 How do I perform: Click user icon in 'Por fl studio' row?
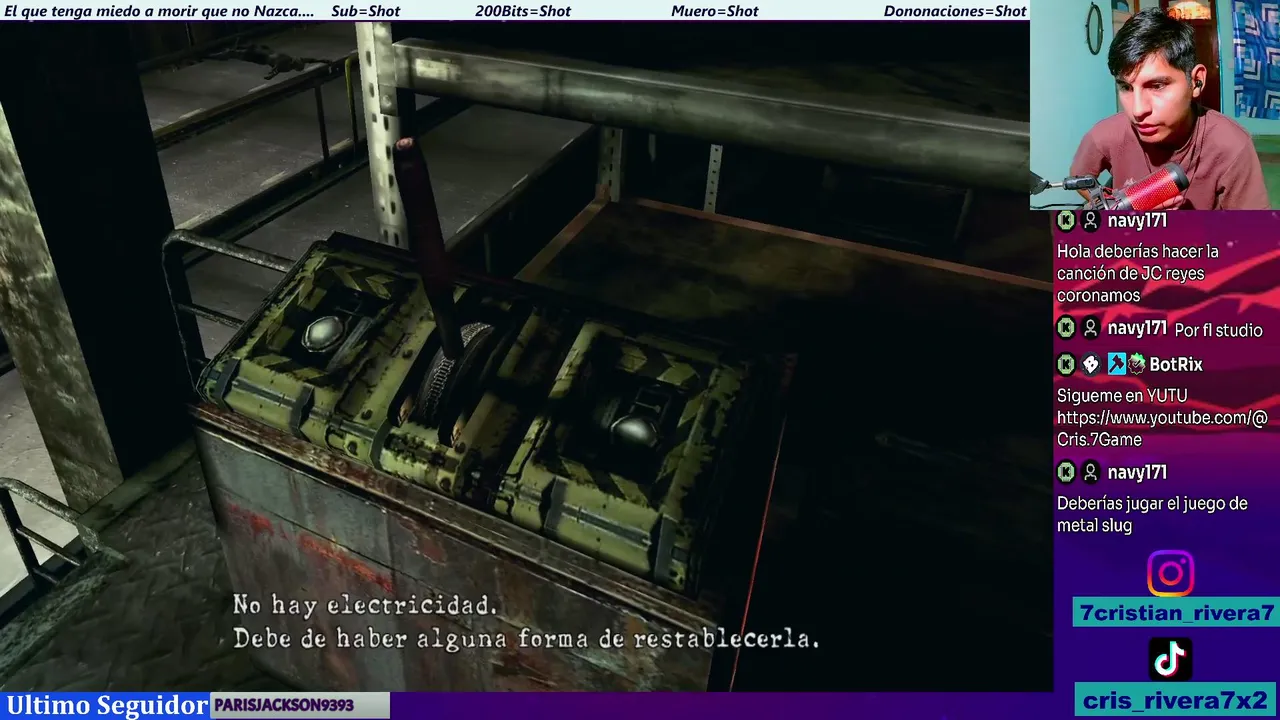[x=1091, y=328]
